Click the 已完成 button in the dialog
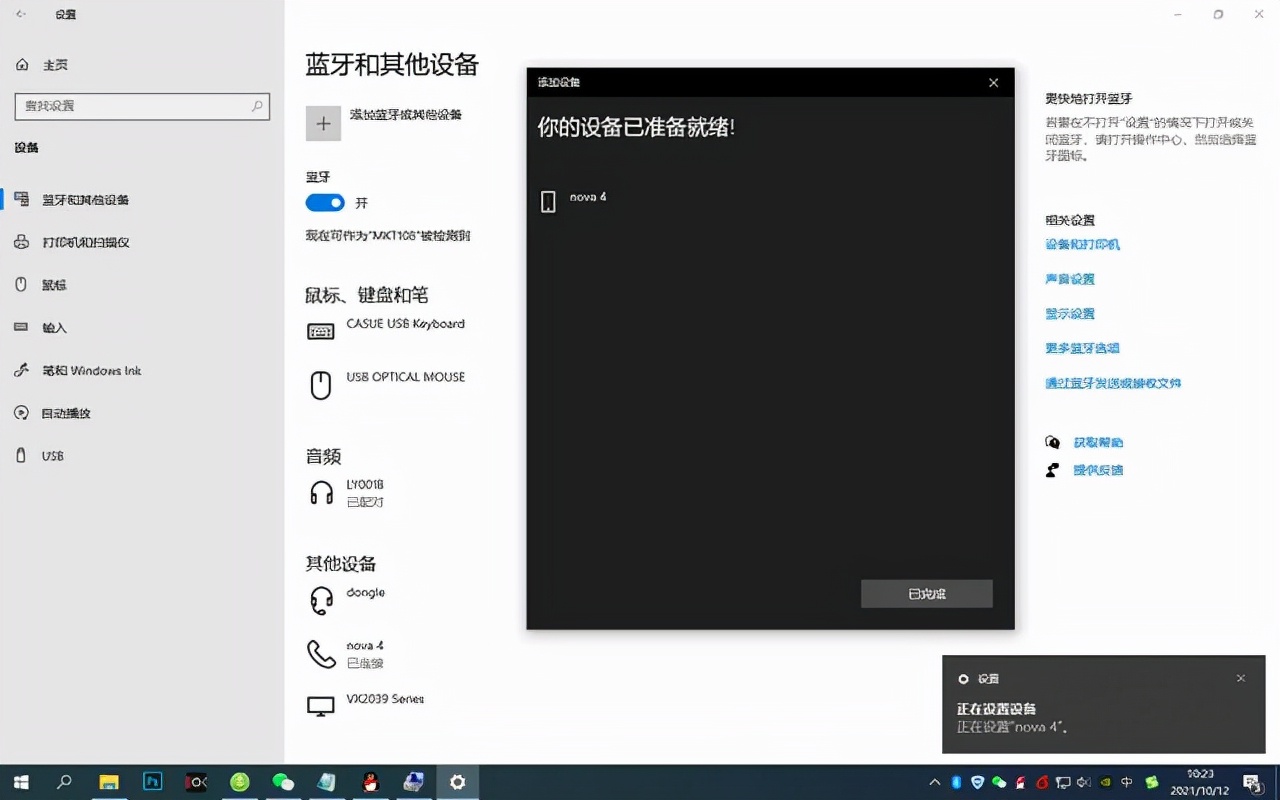 925,593
